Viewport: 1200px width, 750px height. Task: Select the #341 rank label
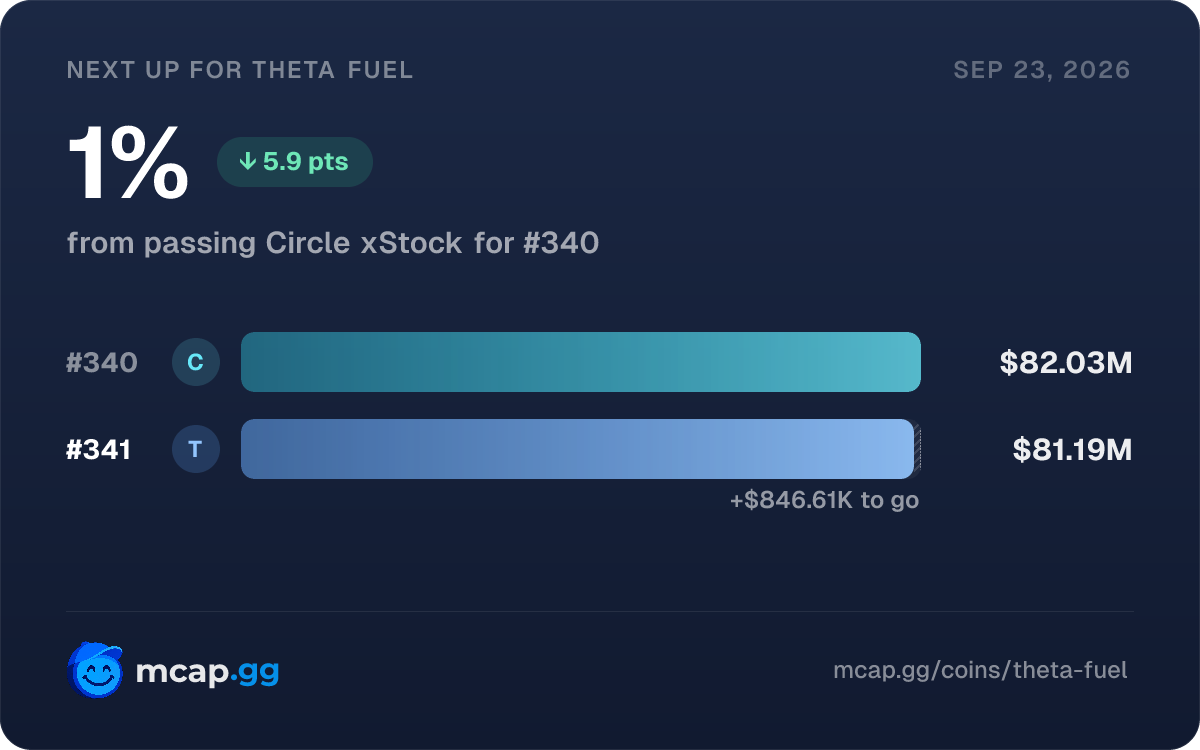pos(99,450)
